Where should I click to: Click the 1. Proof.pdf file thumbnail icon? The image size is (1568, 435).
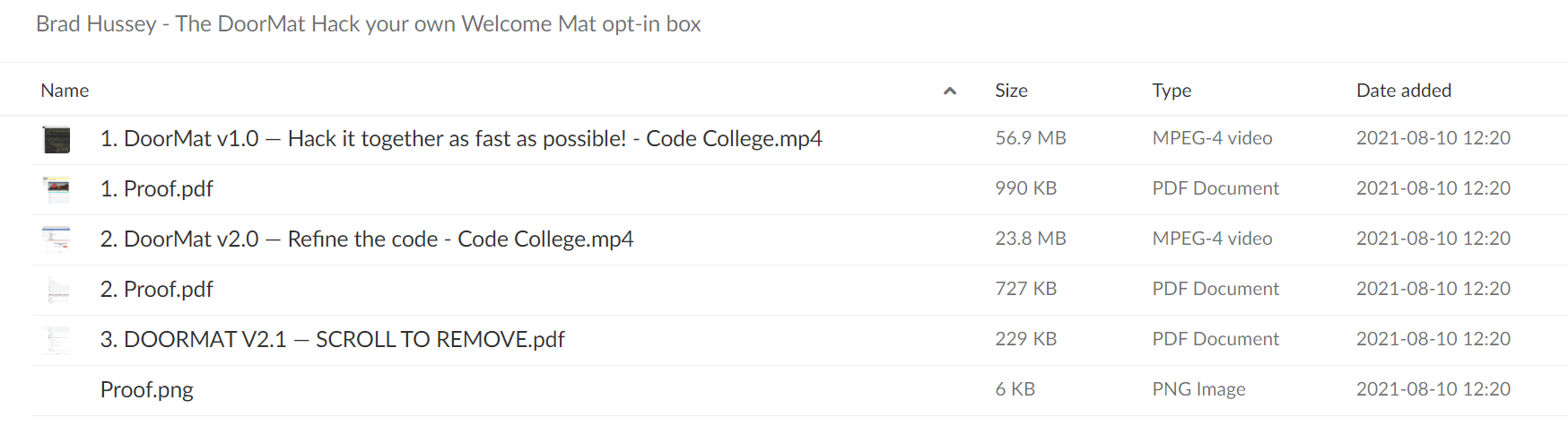click(x=57, y=189)
